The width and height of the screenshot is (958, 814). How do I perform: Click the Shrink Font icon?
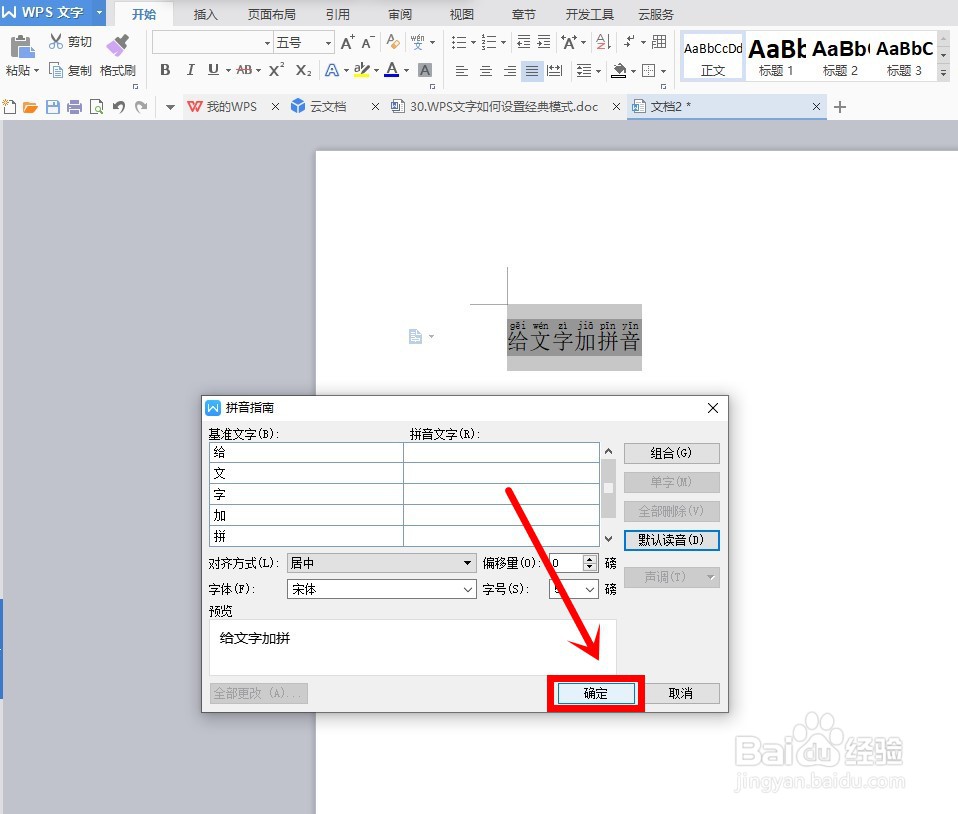[x=367, y=42]
